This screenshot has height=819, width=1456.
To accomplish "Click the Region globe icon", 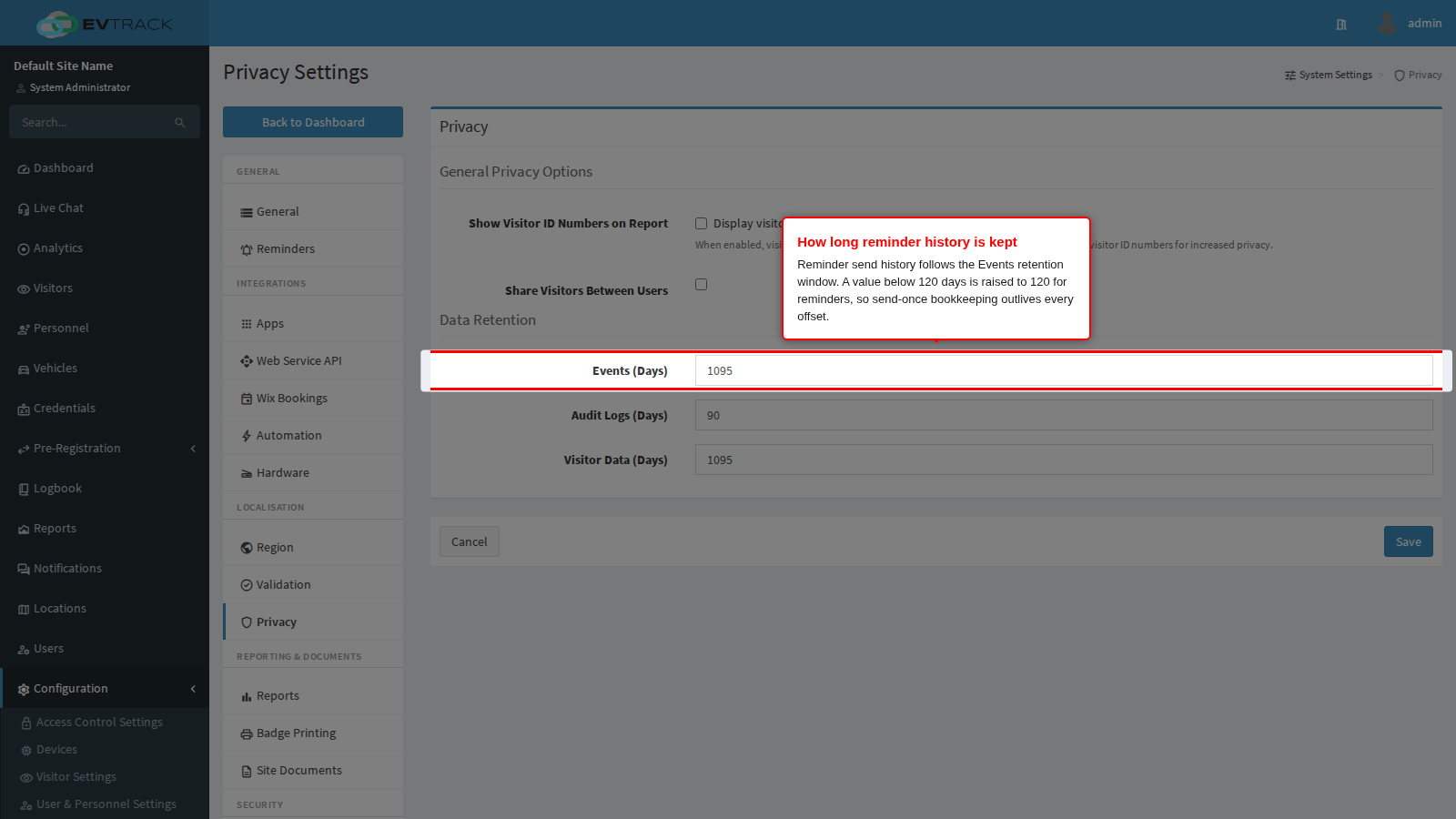I will [247, 548].
